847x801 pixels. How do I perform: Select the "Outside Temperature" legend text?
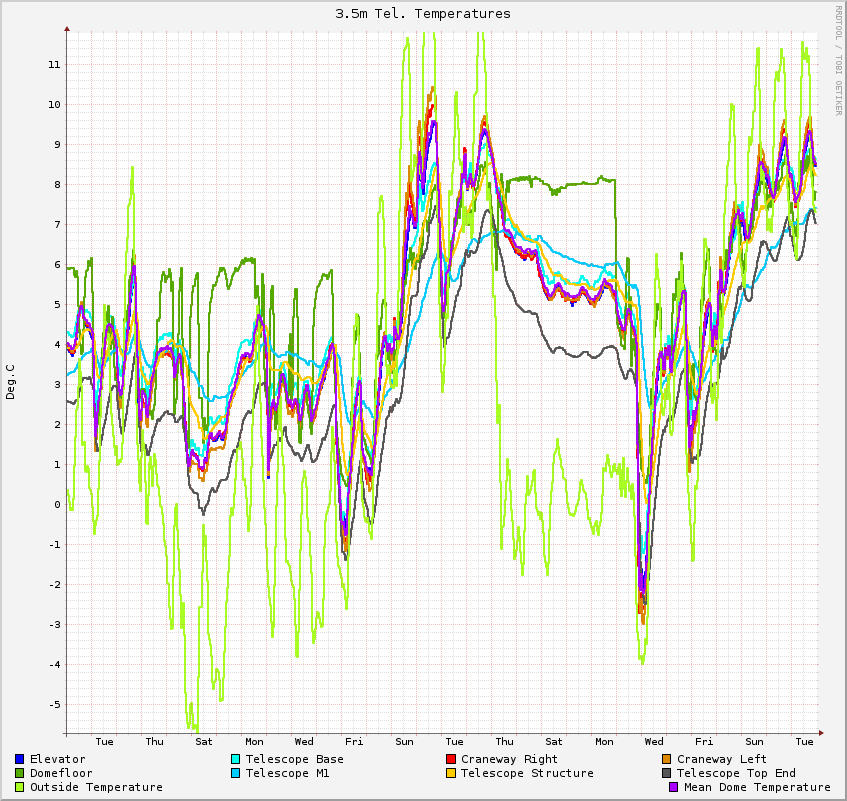click(96, 787)
